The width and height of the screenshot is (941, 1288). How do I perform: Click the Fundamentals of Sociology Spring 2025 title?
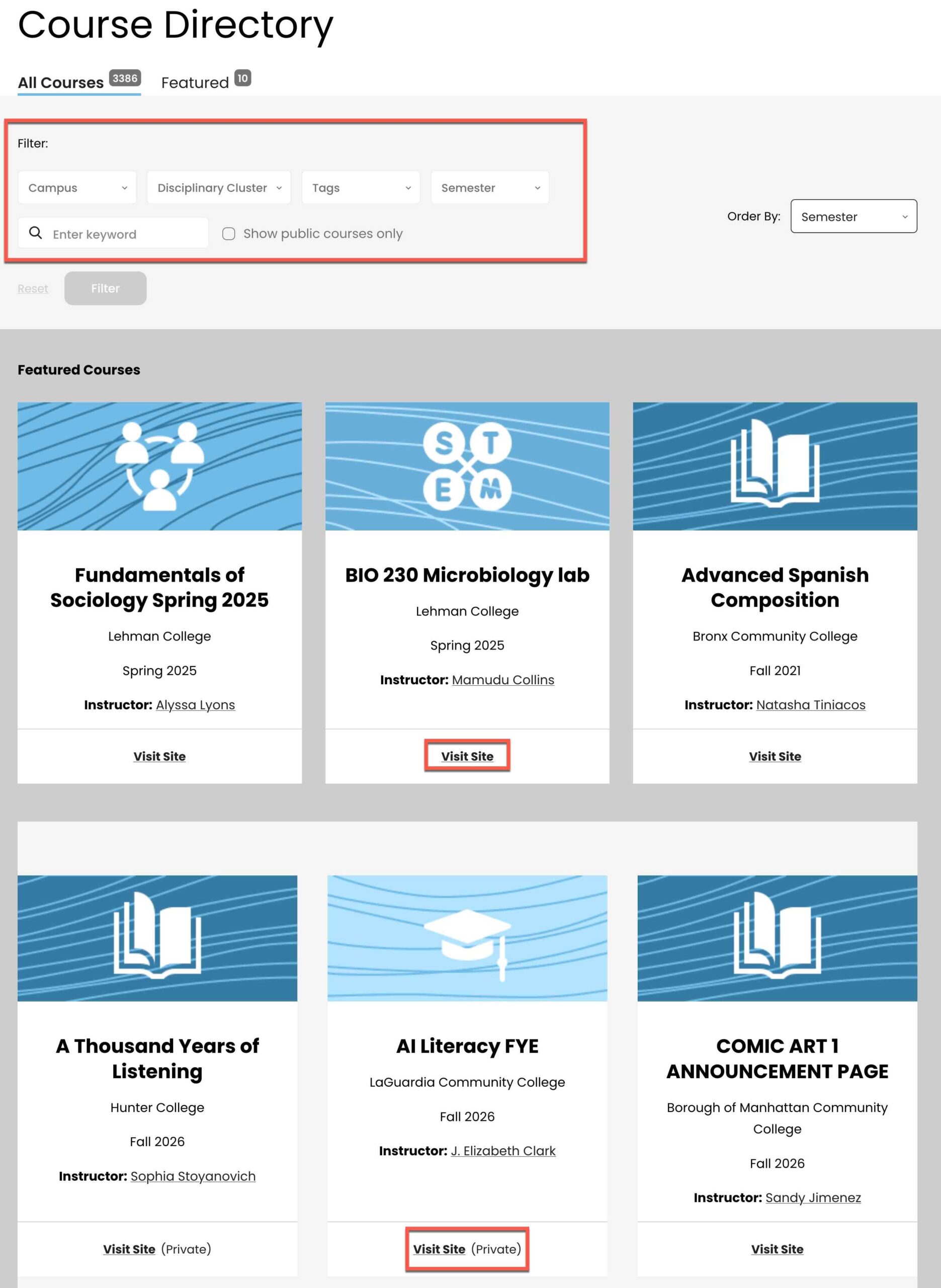[159, 588]
